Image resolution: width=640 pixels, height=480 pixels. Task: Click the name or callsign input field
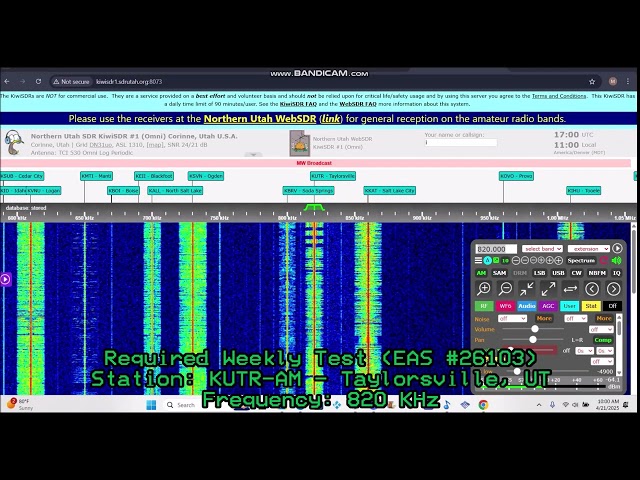[x=460, y=142]
